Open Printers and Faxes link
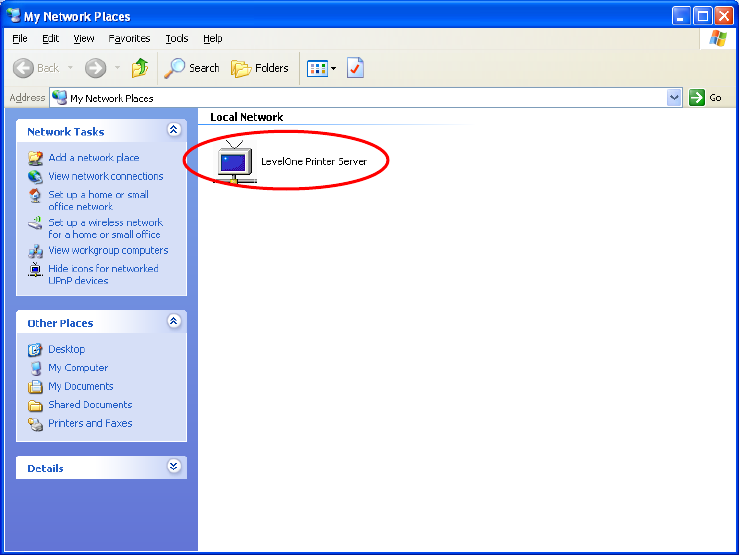 coord(90,423)
